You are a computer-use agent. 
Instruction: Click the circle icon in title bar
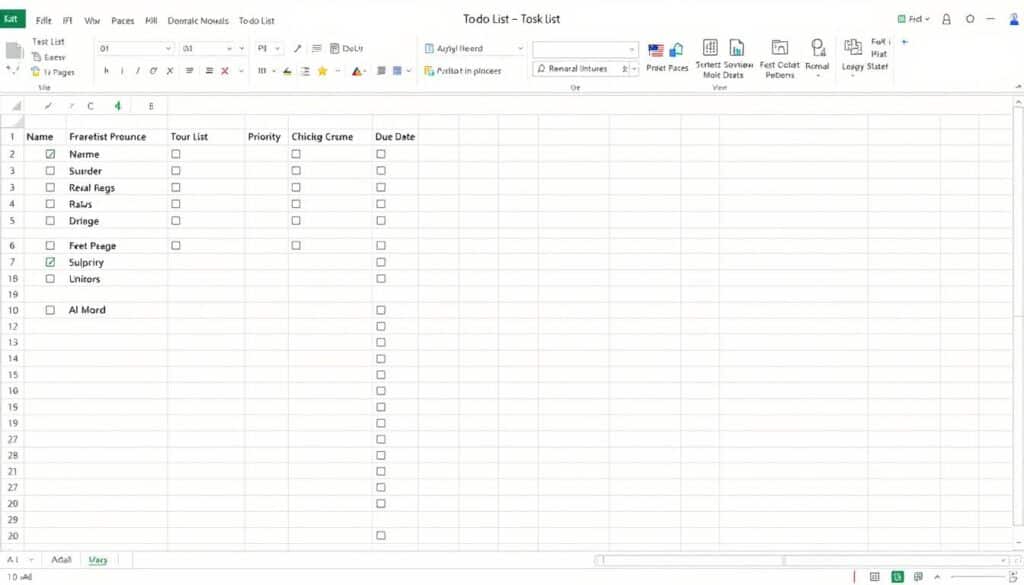pos(970,19)
